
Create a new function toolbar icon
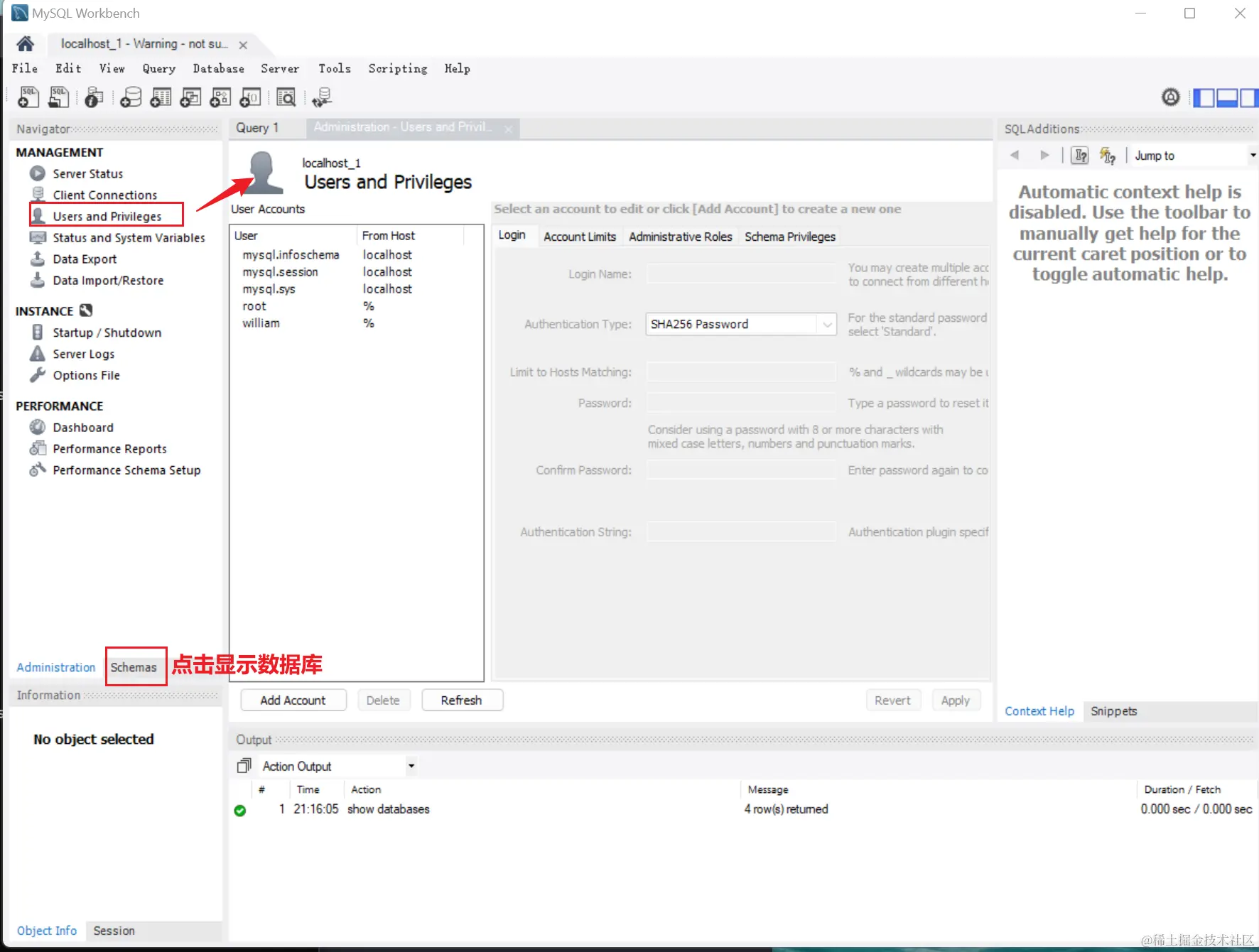pyautogui.click(x=251, y=97)
